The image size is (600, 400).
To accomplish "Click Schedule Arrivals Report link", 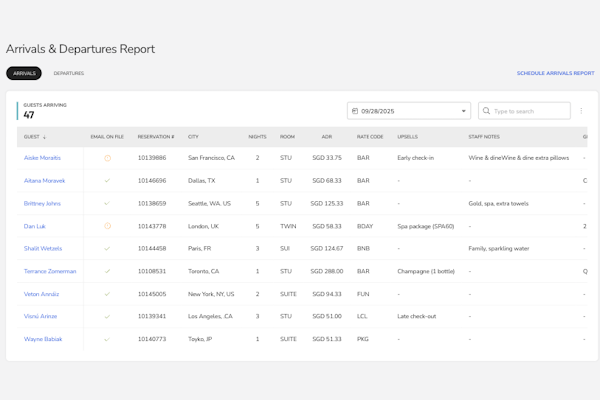I will [555, 73].
